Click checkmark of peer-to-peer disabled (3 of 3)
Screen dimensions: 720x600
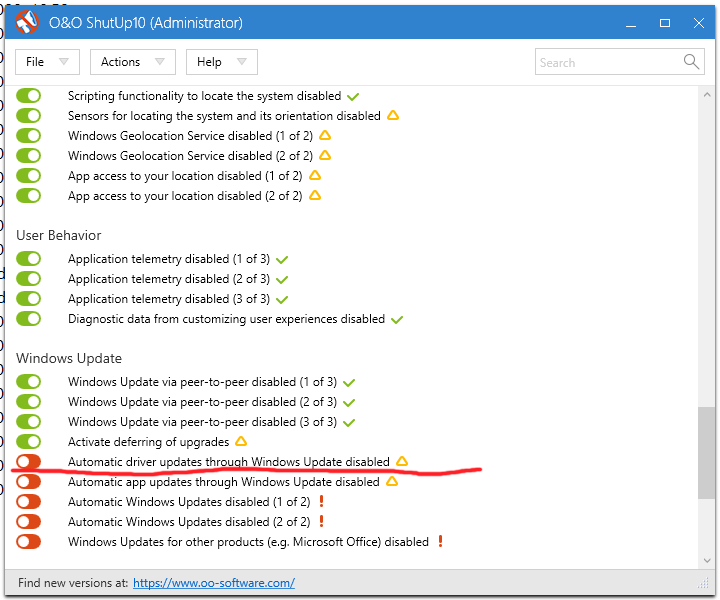pyautogui.click(x=349, y=423)
